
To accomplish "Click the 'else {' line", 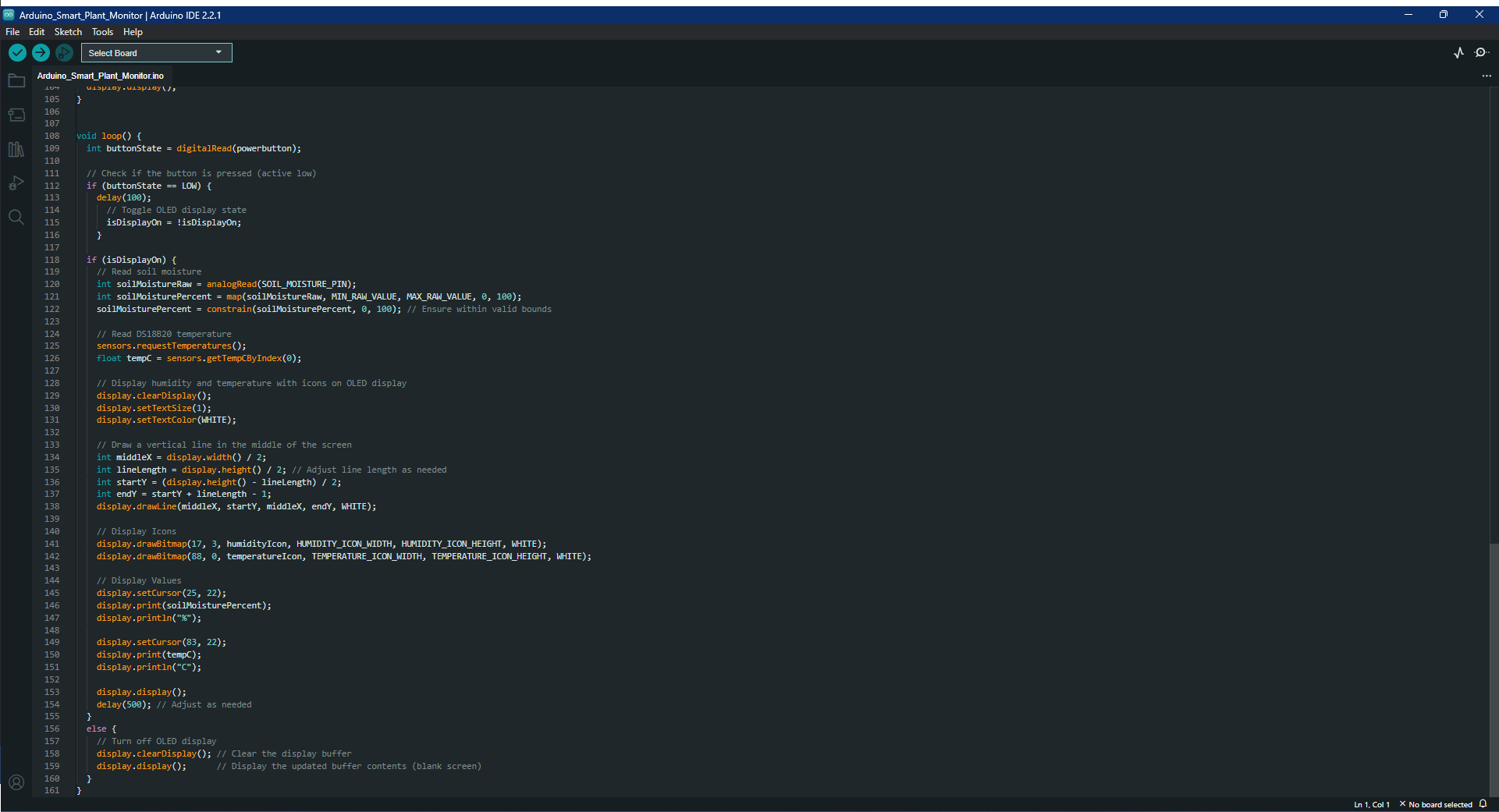I will tap(101, 729).
